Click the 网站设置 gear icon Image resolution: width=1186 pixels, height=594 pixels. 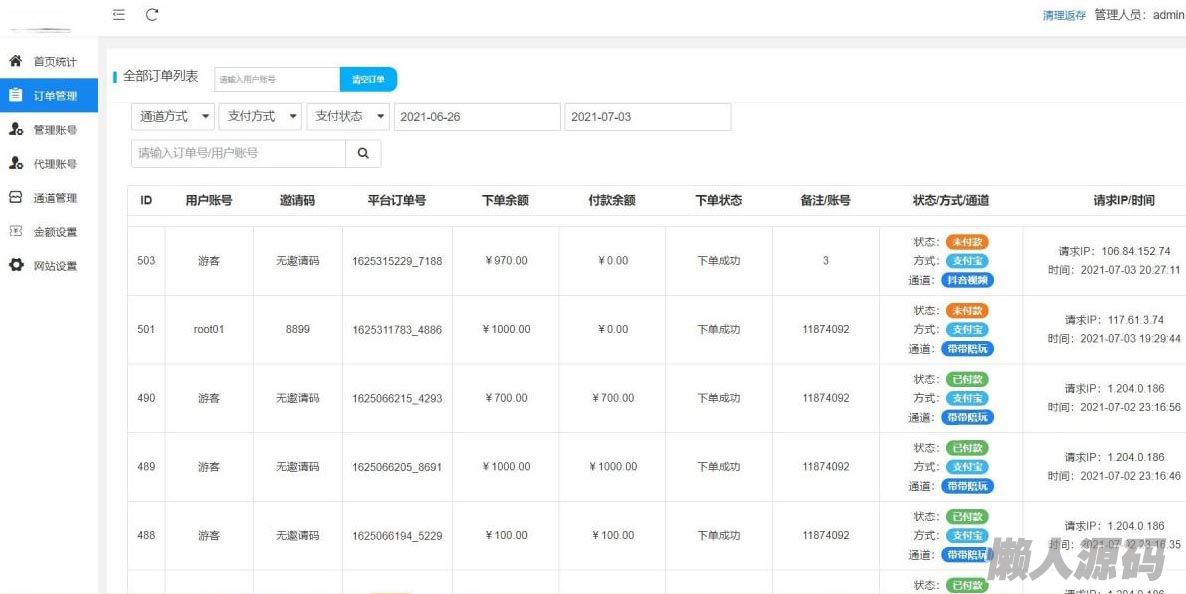point(16,266)
